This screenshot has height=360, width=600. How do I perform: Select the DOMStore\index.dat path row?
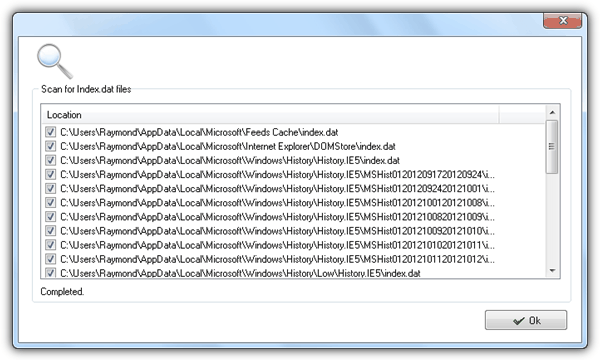pos(228,147)
